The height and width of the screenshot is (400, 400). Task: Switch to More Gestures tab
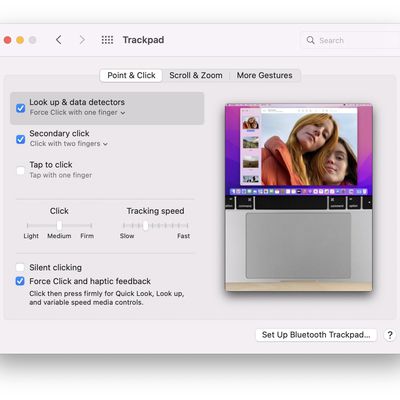click(x=264, y=75)
